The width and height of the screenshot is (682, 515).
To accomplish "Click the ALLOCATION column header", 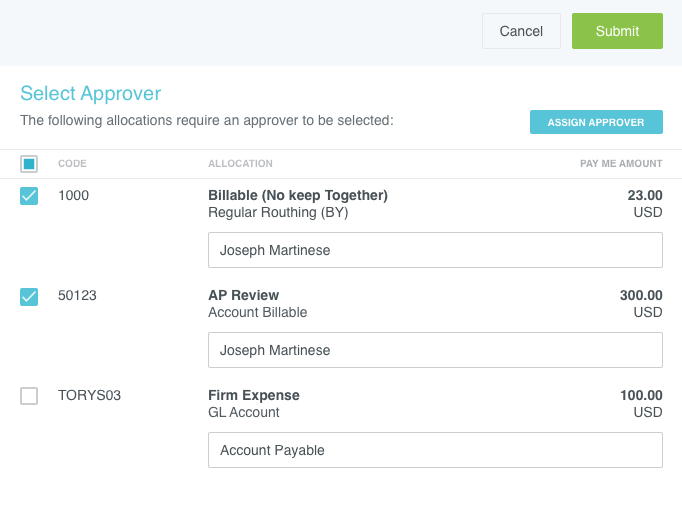I will point(240,164).
